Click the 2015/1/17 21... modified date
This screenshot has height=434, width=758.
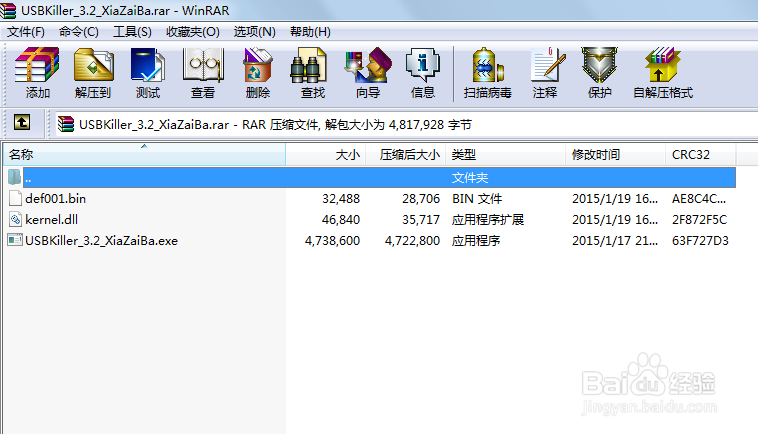615,241
